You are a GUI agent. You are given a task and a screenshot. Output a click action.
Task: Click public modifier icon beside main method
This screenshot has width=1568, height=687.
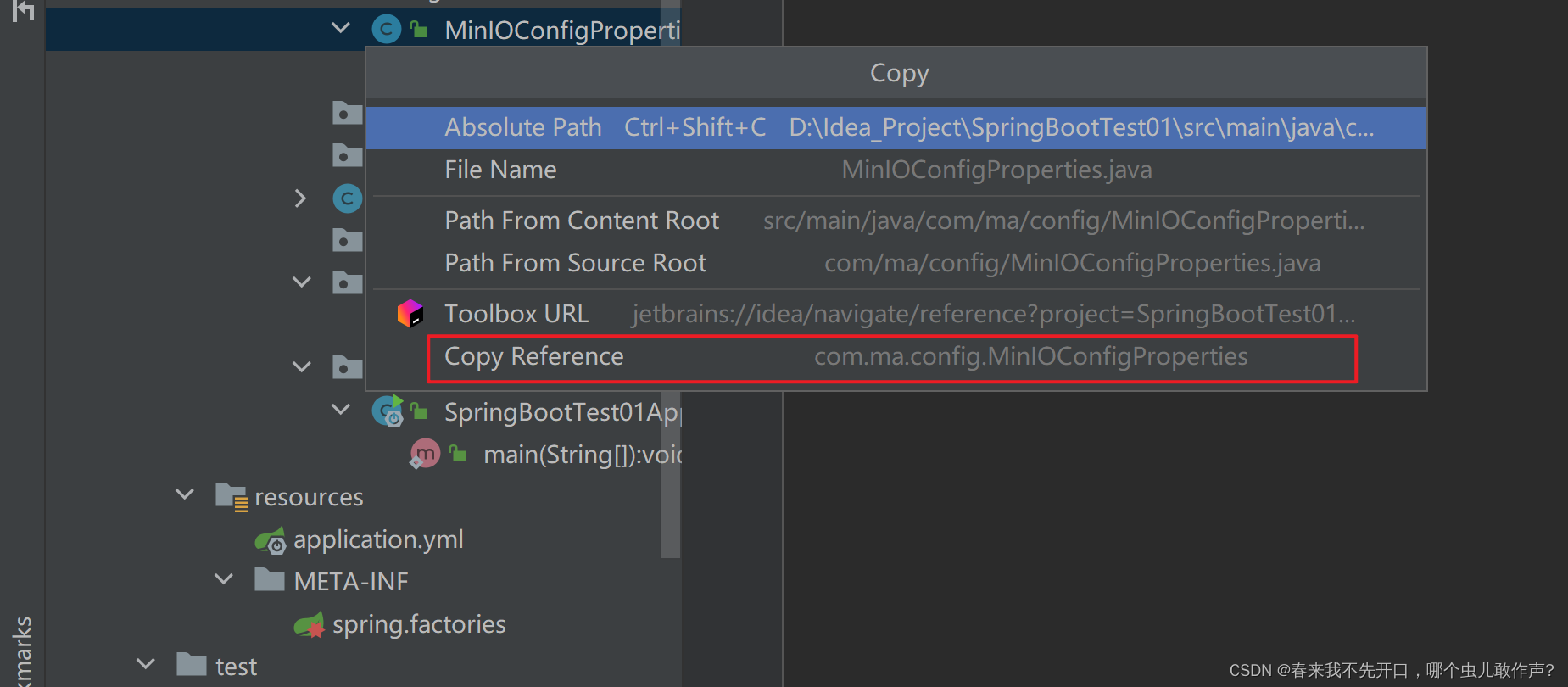(458, 454)
